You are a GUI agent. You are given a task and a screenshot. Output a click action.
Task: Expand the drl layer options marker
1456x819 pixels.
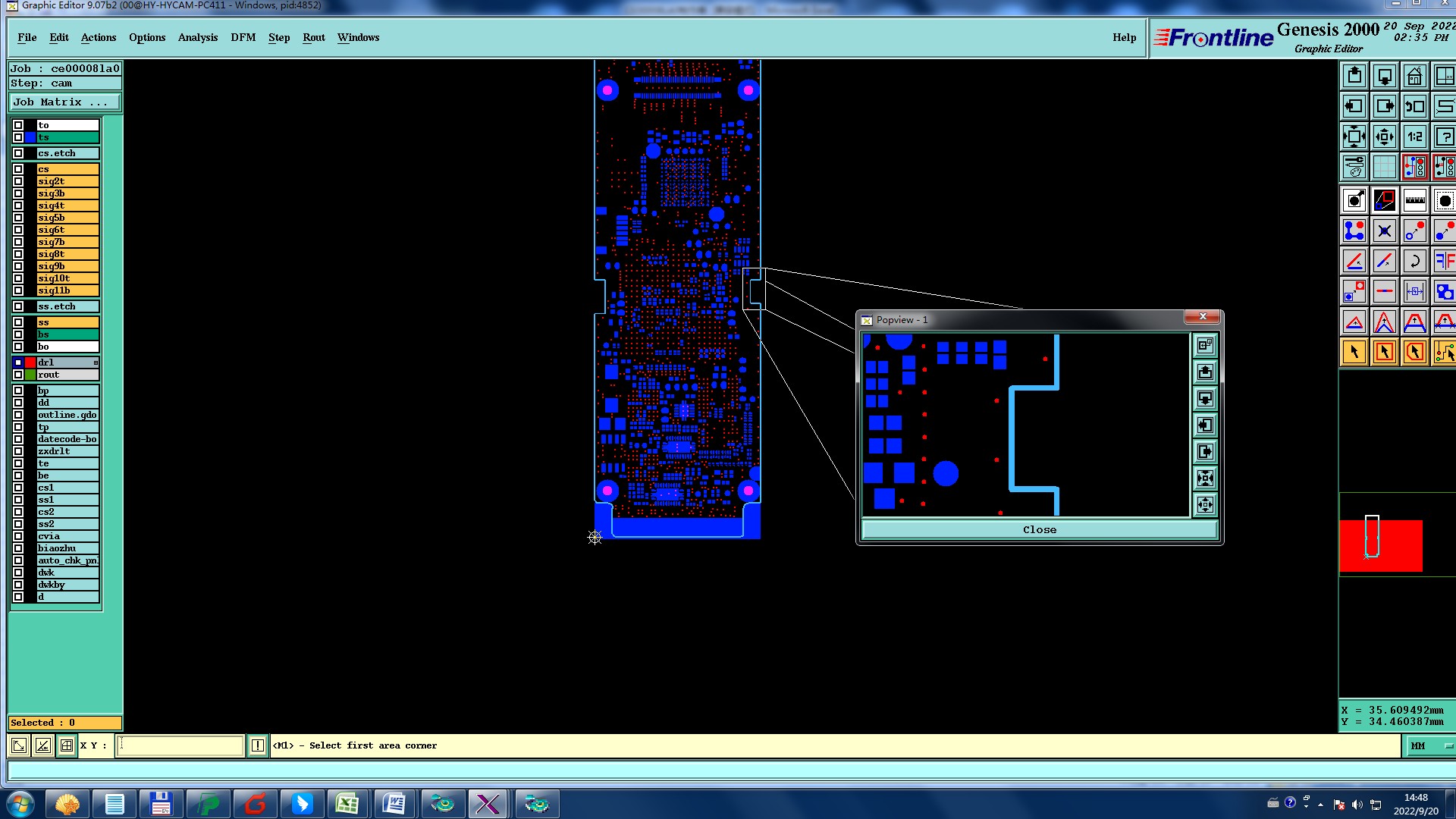point(96,362)
